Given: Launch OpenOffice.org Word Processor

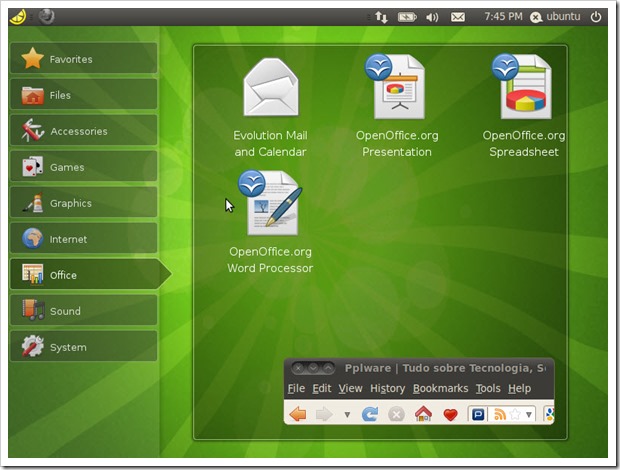Looking at the screenshot, I should (270, 222).
